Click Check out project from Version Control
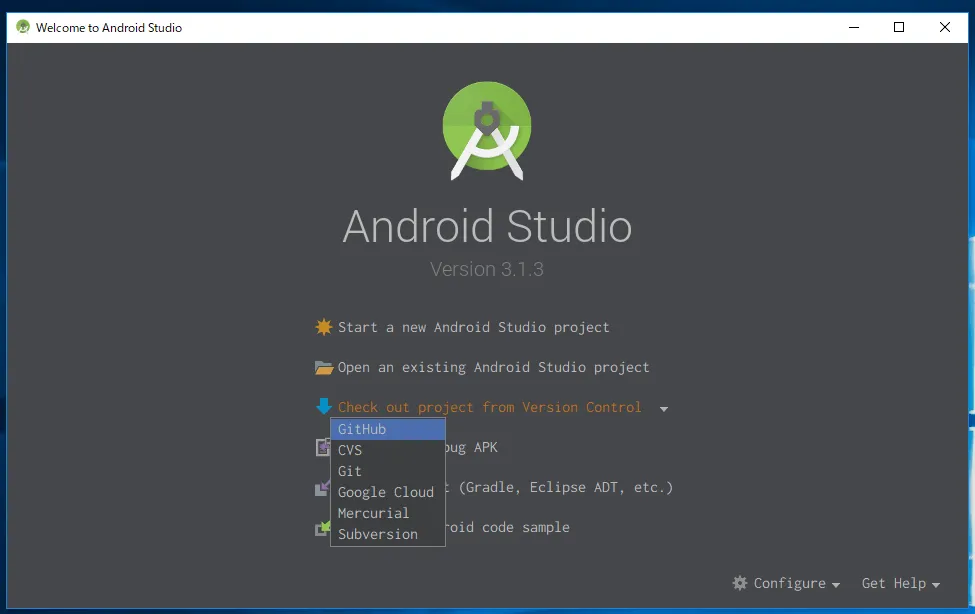975x614 pixels. click(489, 407)
